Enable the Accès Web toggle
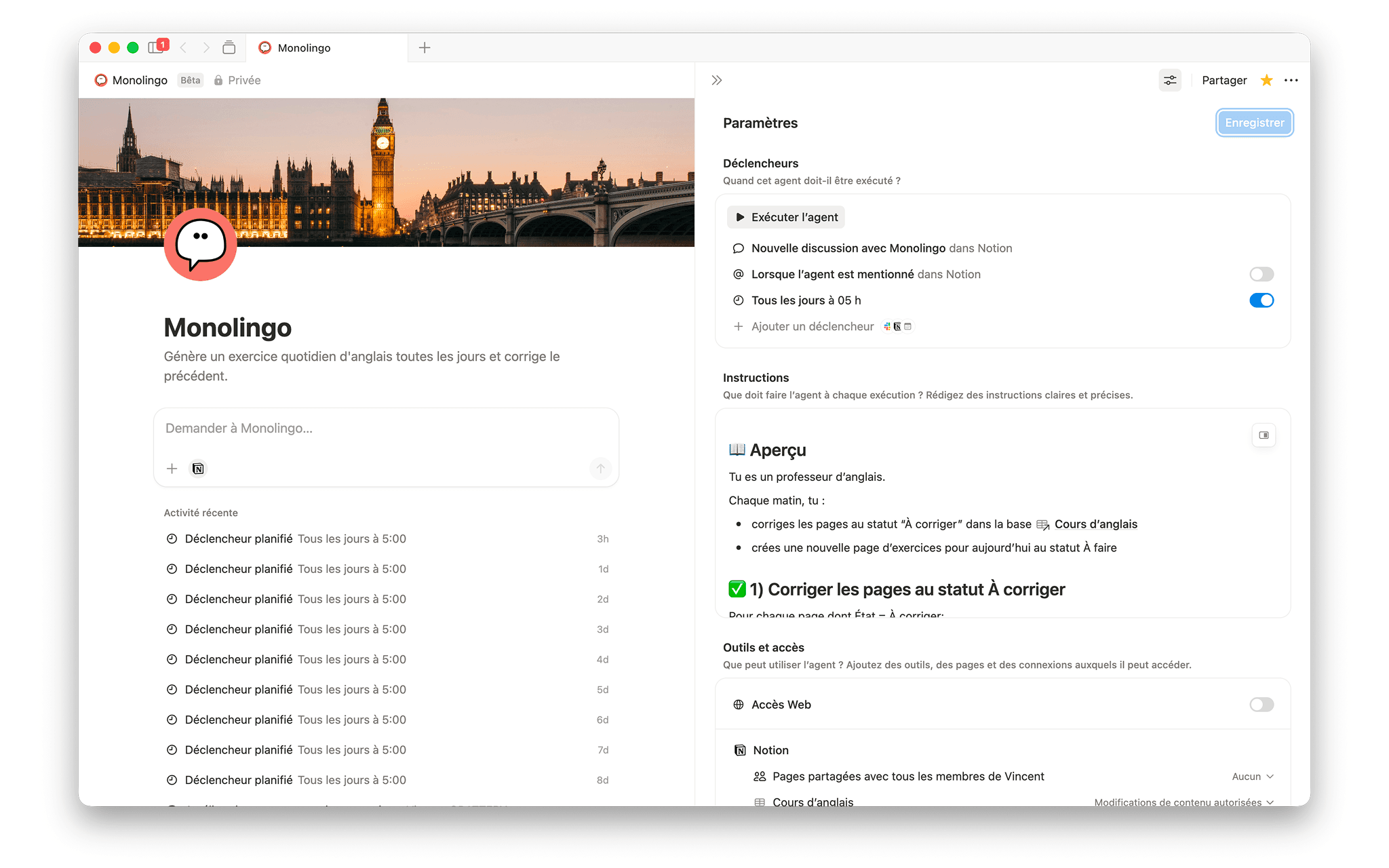This screenshot has width=1389, height=868. point(1261,705)
